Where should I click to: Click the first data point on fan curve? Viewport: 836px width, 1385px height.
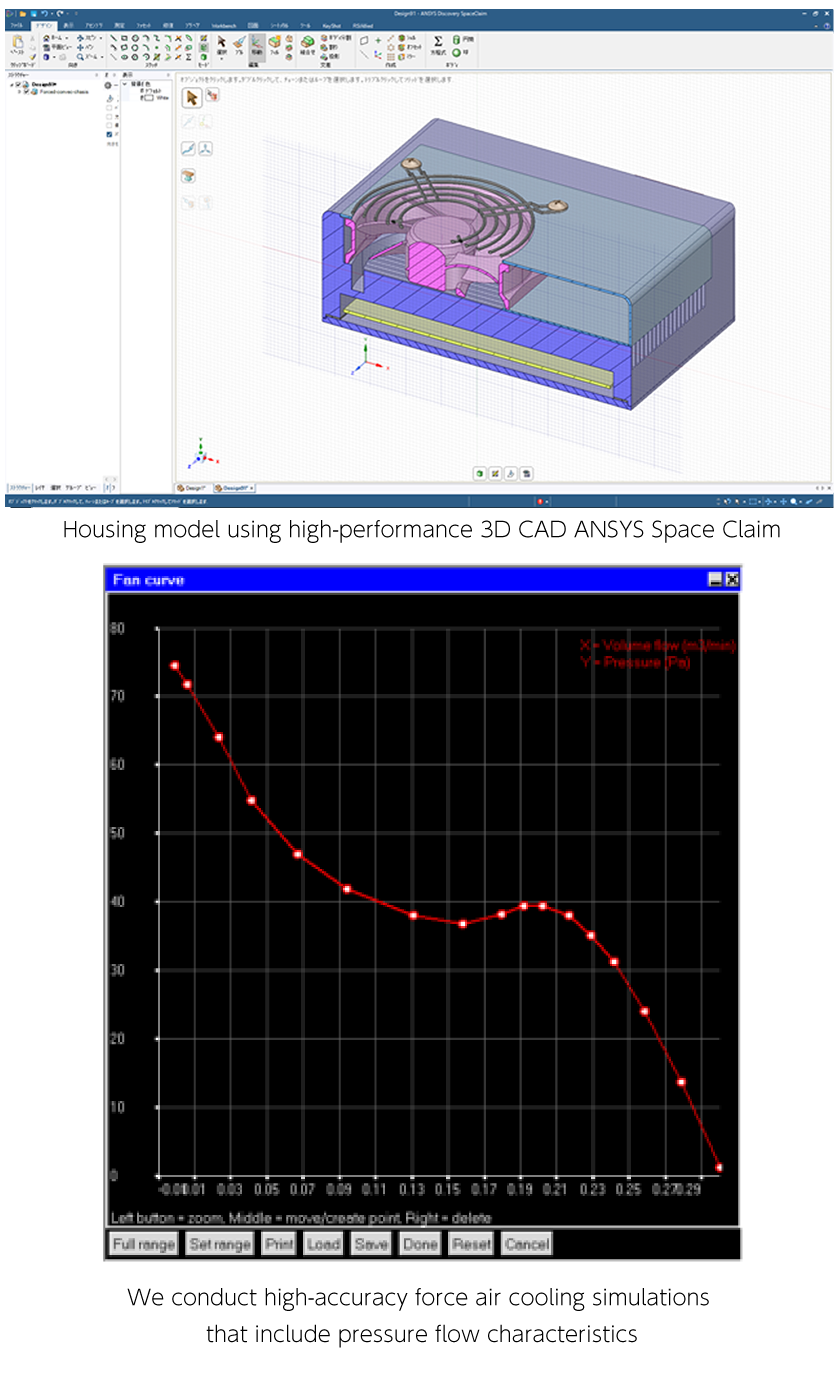click(174, 665)
